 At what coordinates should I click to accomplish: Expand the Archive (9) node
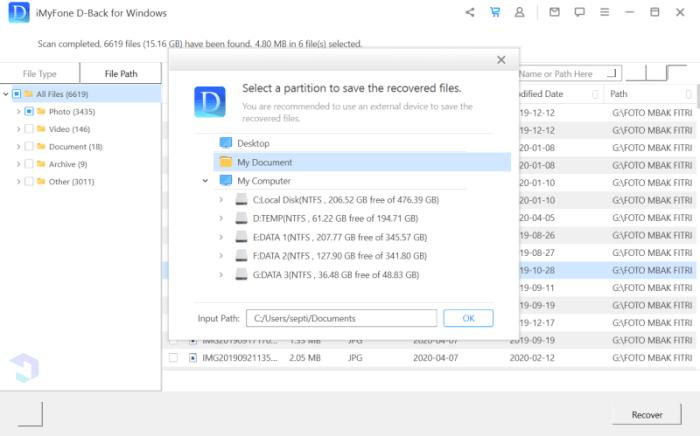point(18,164)
